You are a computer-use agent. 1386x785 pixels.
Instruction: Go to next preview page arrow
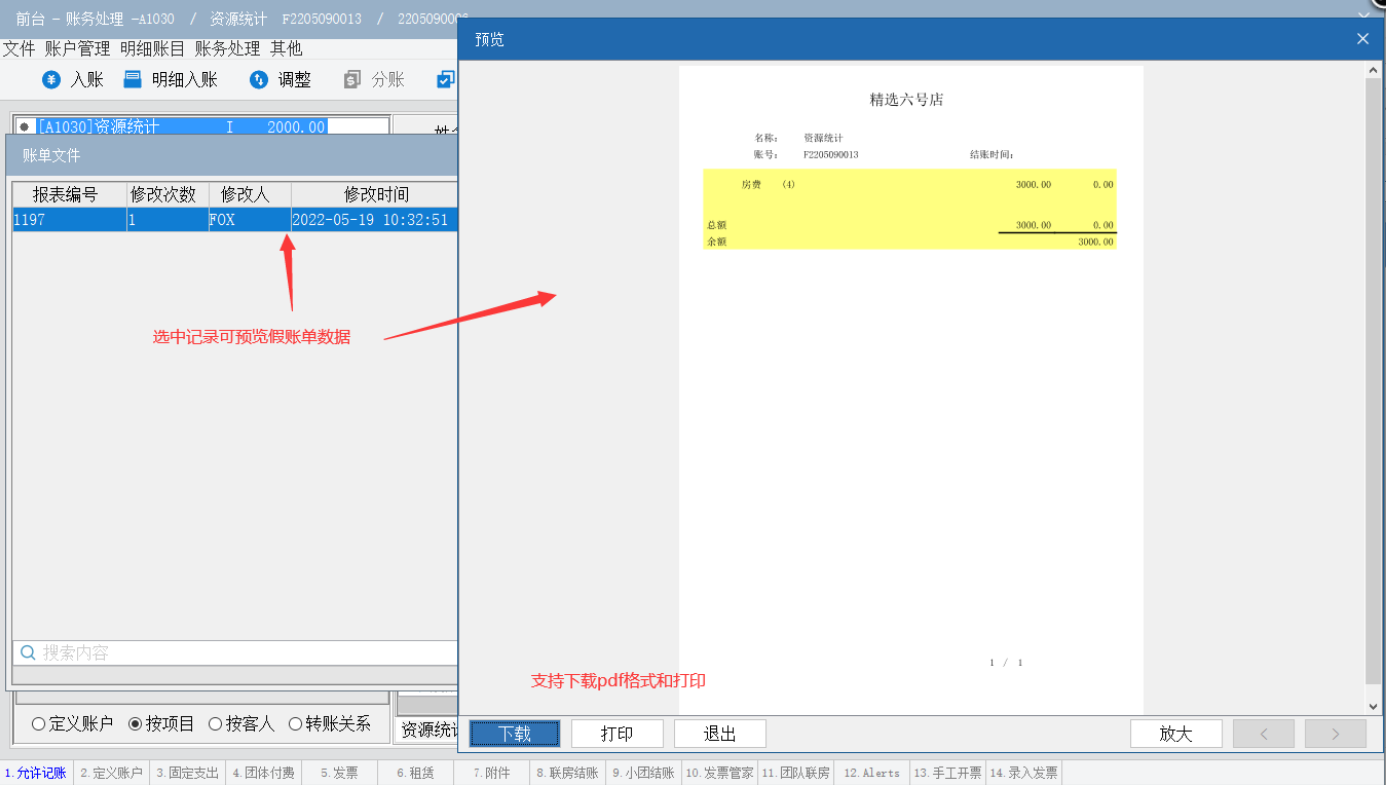click(x=1335, y=734)
